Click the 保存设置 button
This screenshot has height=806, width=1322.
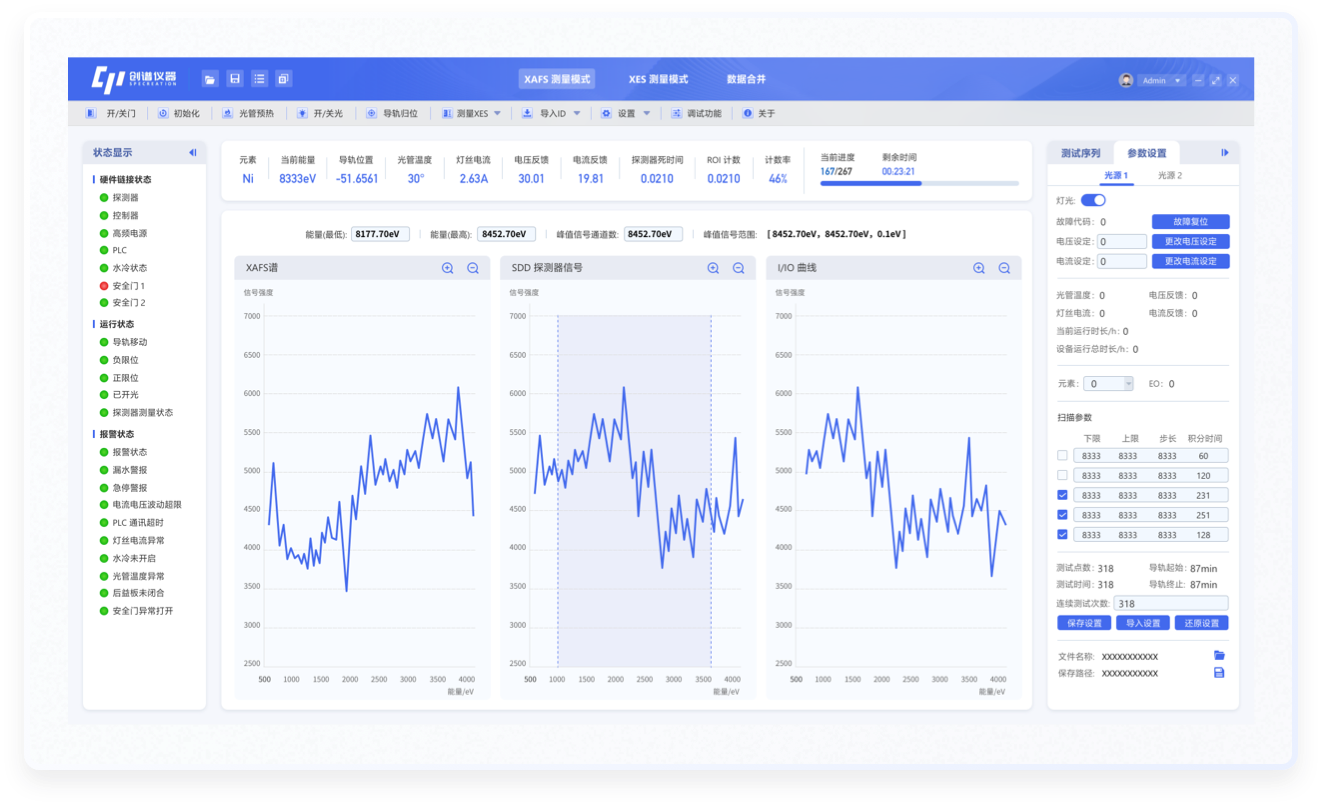point(1083,623)
